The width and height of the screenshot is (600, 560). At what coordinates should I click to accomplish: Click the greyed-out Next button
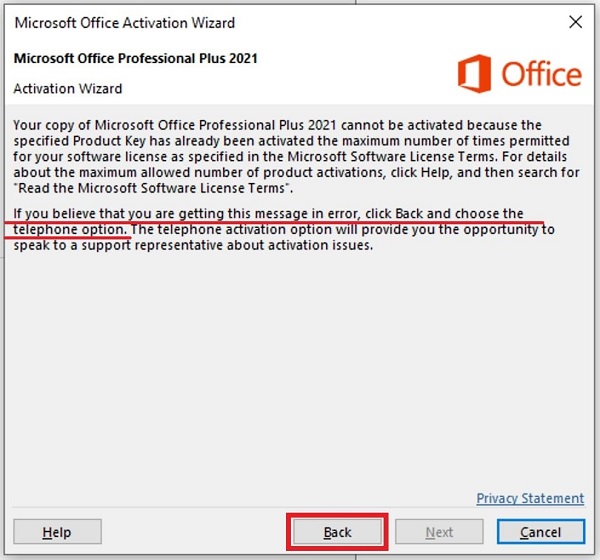(x=439, y=532)
